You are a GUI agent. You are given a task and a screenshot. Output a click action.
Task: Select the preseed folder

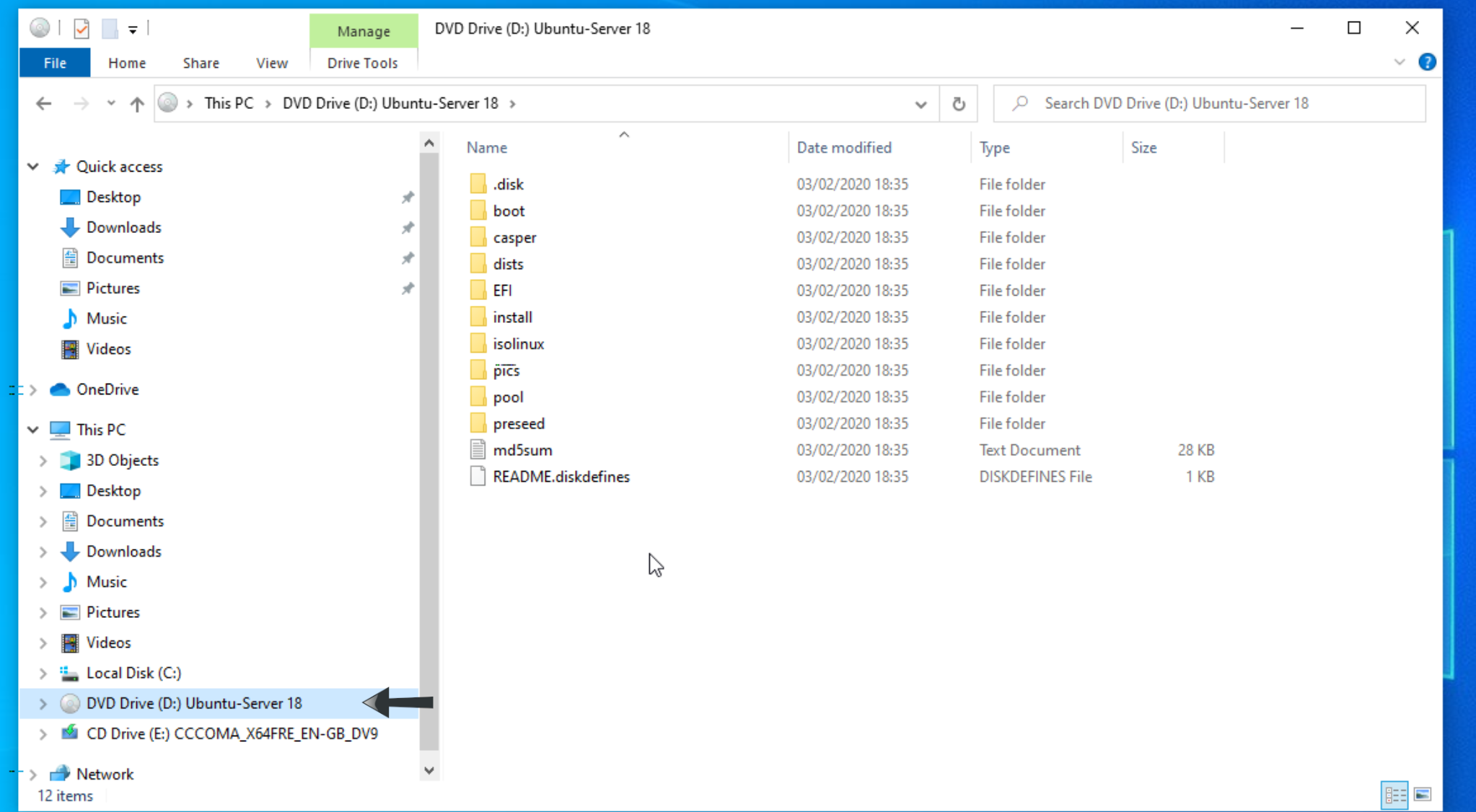519,423
